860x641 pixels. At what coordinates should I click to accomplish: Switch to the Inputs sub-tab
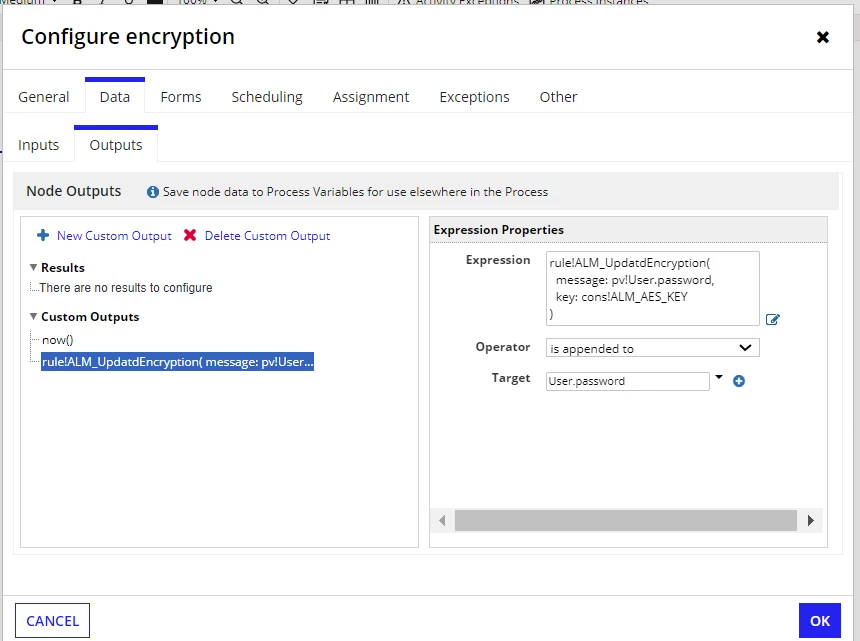[38, 145]
